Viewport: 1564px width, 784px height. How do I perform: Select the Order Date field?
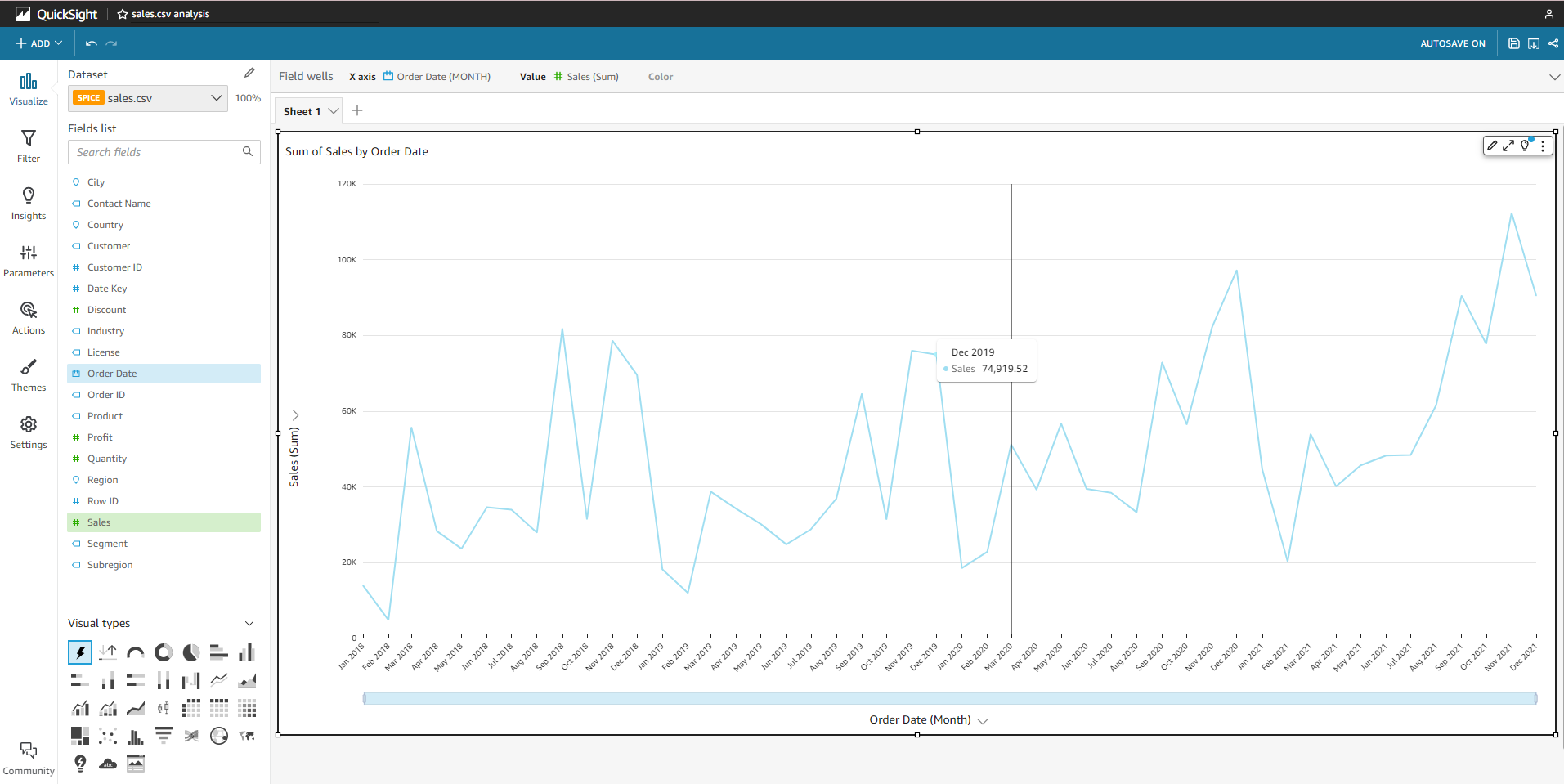tap(164, 374)
